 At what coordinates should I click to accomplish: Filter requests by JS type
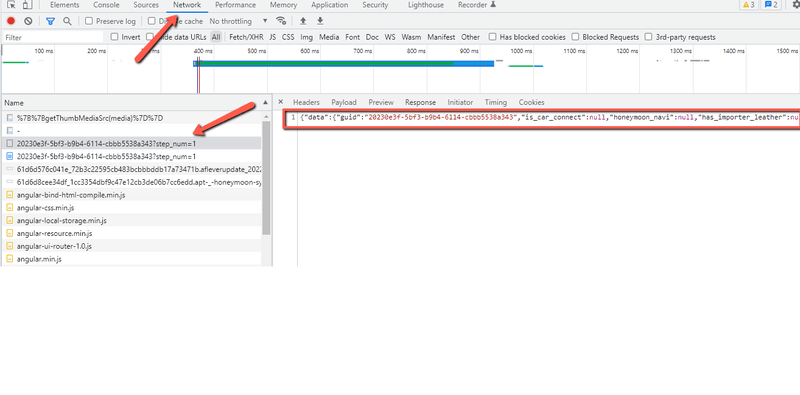tap(273, 37)
